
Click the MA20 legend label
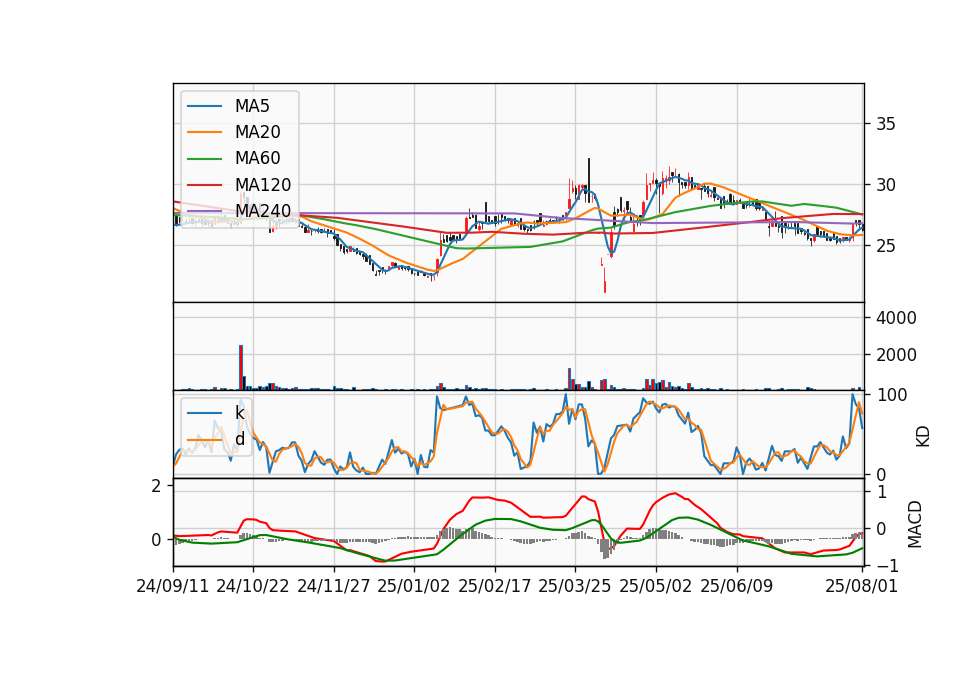(x=257, y=132)
